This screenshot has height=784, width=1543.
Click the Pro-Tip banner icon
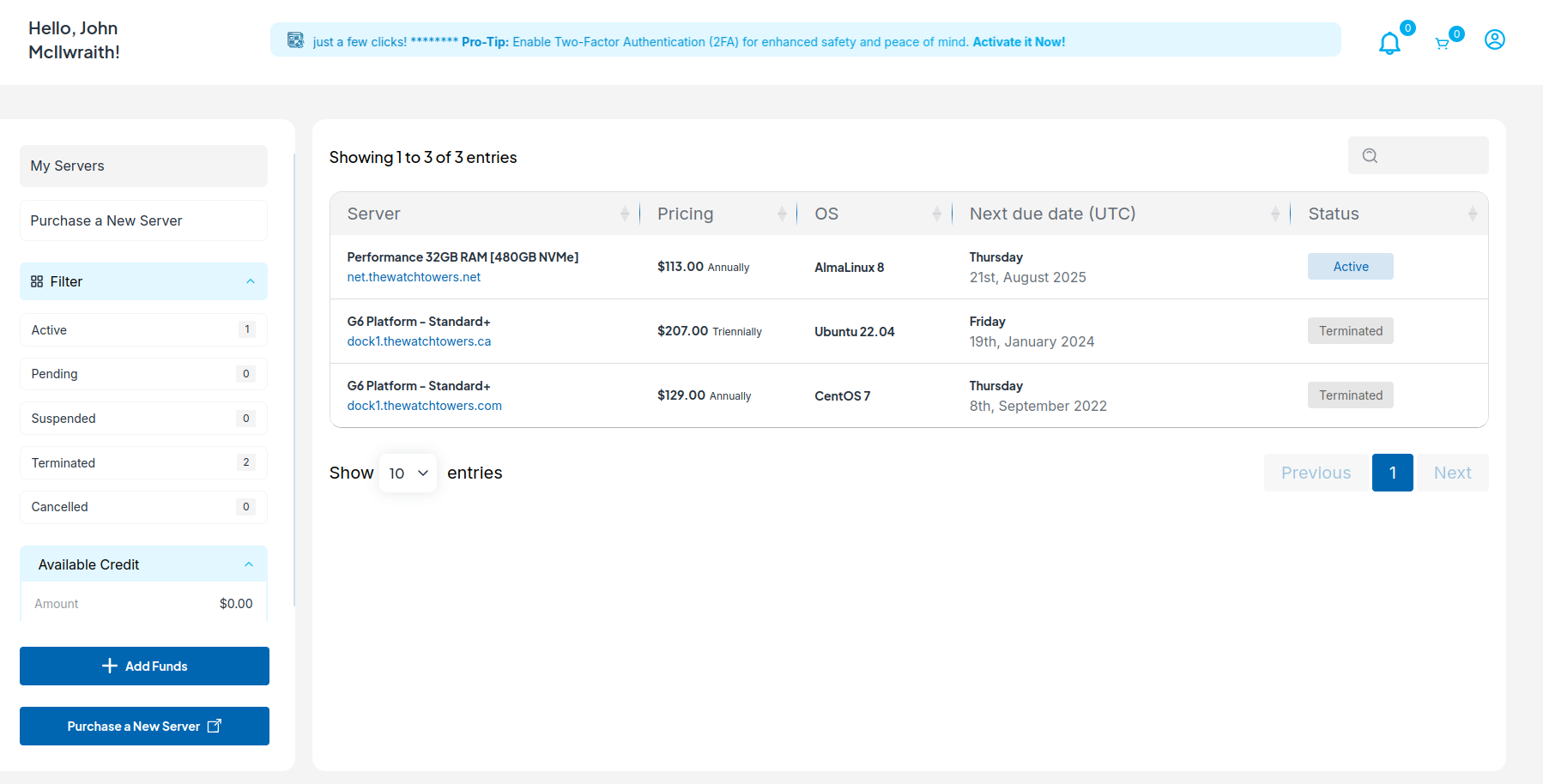pos(295,40)
